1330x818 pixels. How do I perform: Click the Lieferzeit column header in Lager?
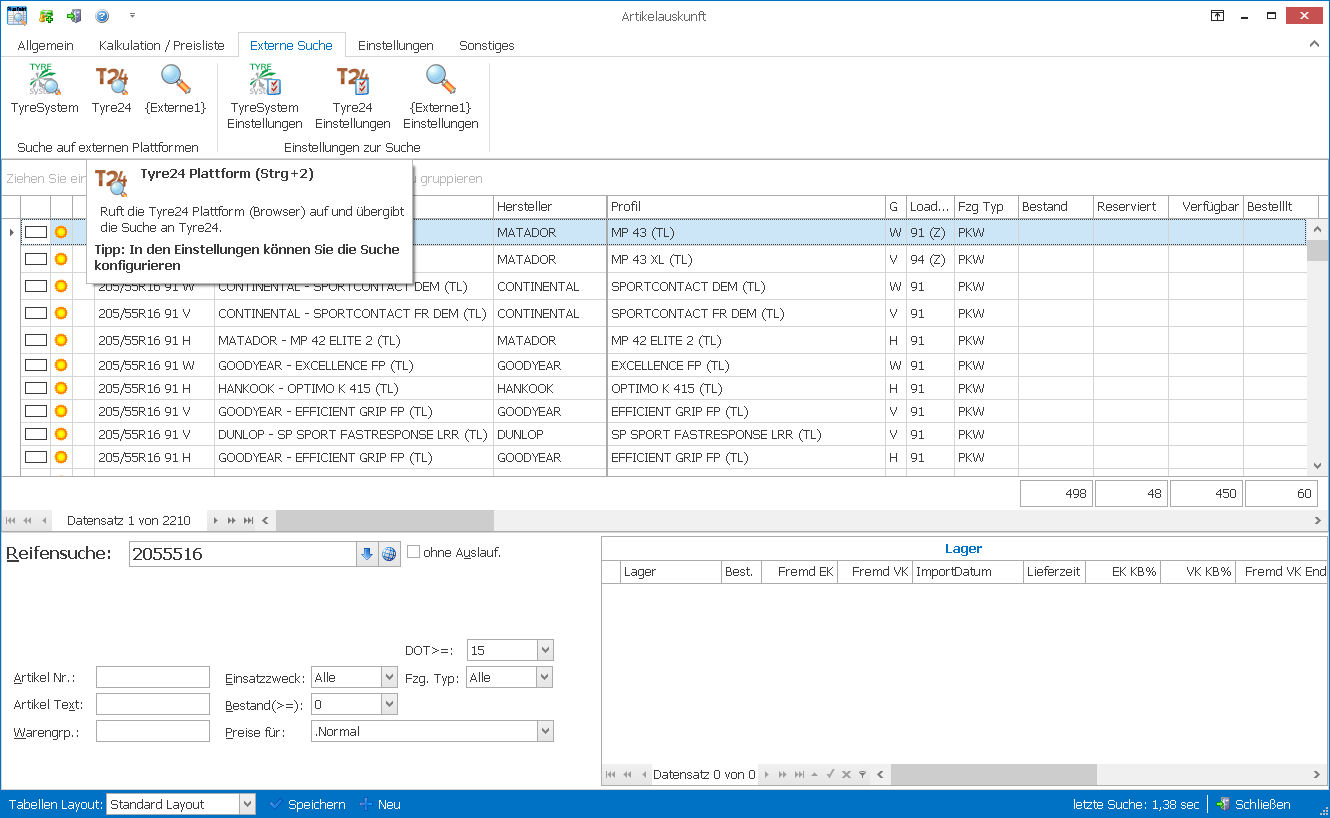coord(1054,572)
